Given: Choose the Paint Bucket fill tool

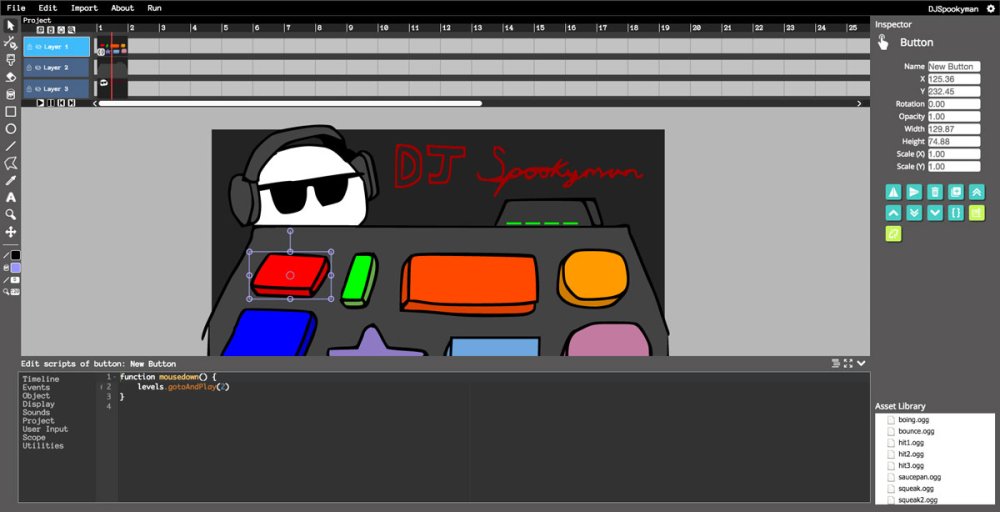Looking at the screenshot, I should coord(10,94).
